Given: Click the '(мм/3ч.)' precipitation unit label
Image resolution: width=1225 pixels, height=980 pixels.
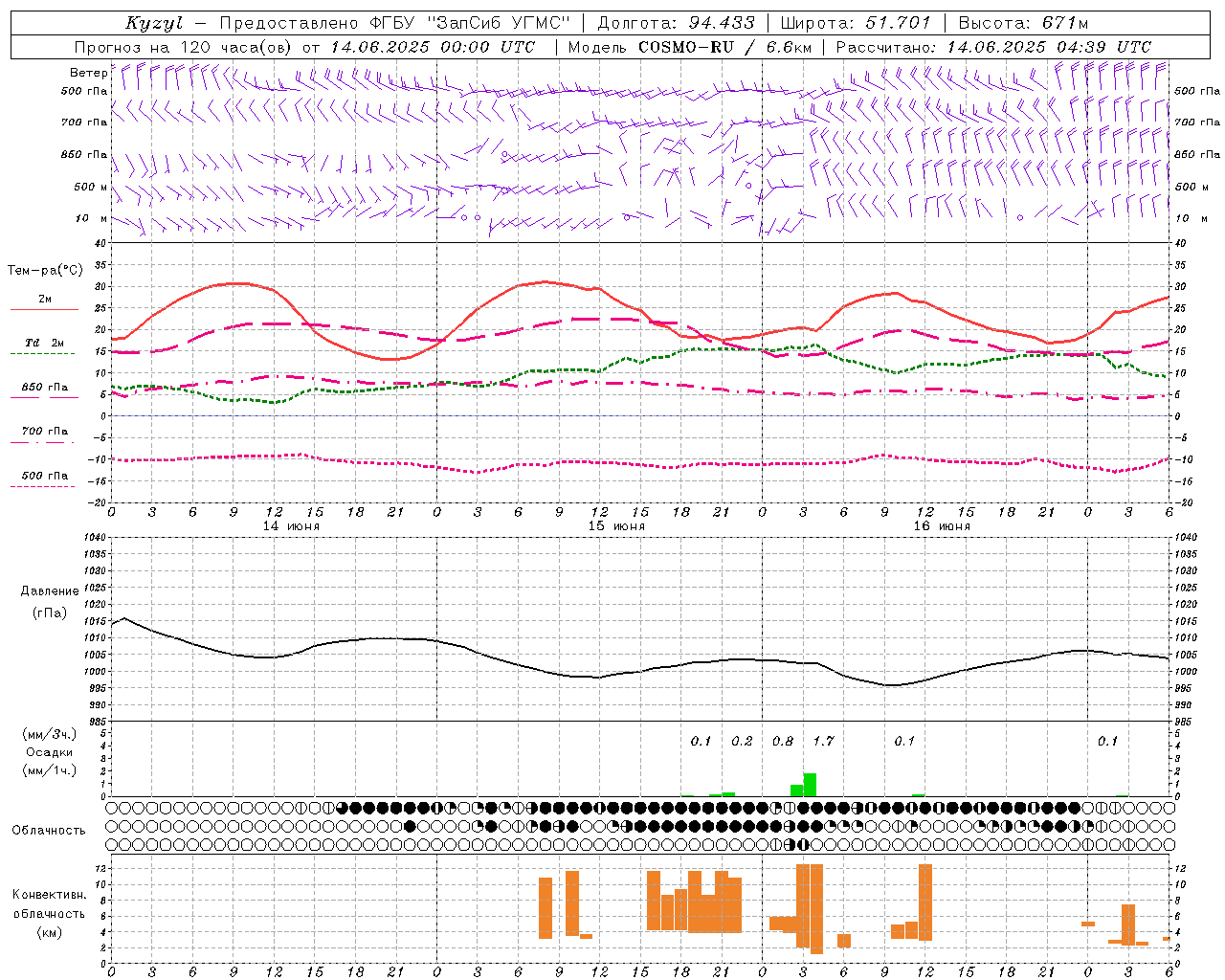Looking at the screenshot, I should [x=49, y=734].
